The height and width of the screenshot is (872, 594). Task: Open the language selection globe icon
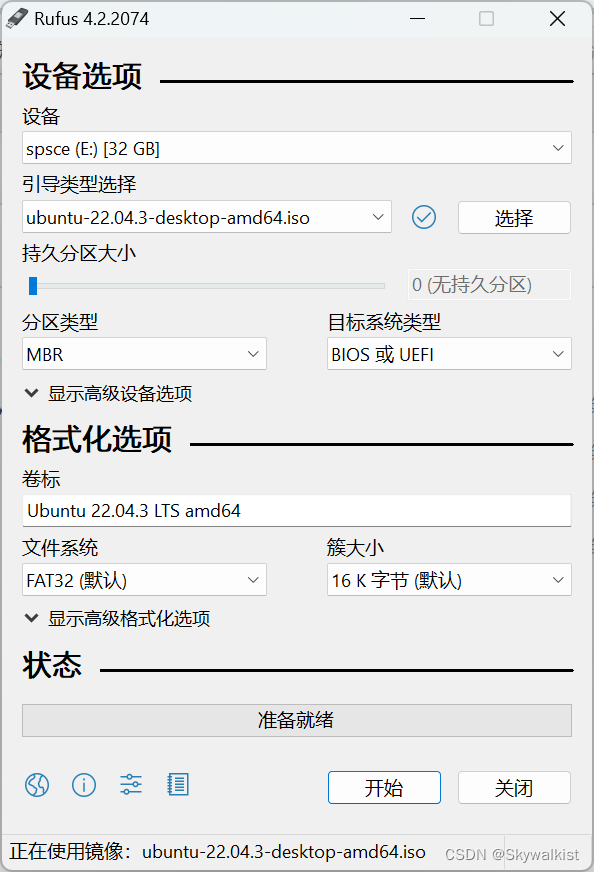[x=37, y=785]
